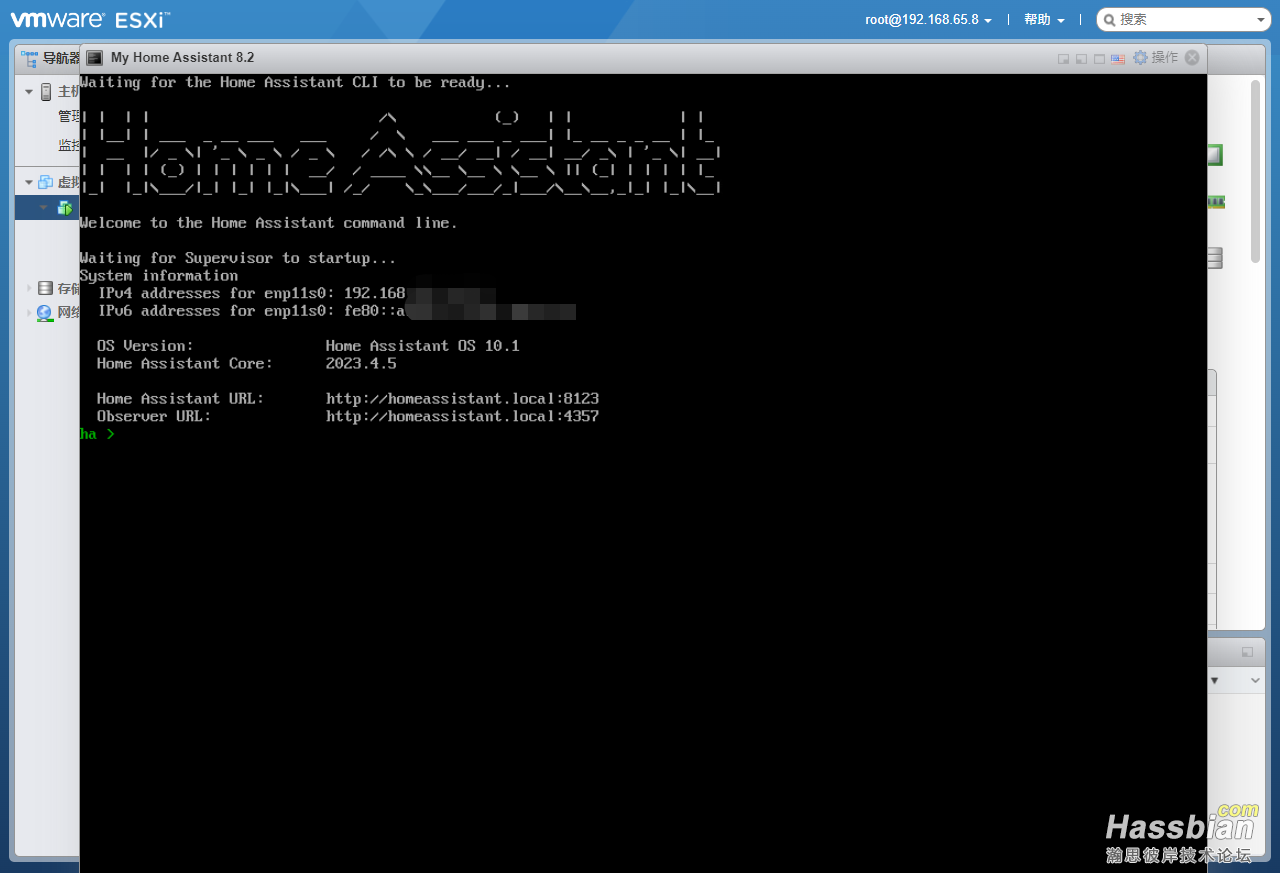Click the right-side vertical scrollbar
The image size is (1280, 873).
(1256, 171)
